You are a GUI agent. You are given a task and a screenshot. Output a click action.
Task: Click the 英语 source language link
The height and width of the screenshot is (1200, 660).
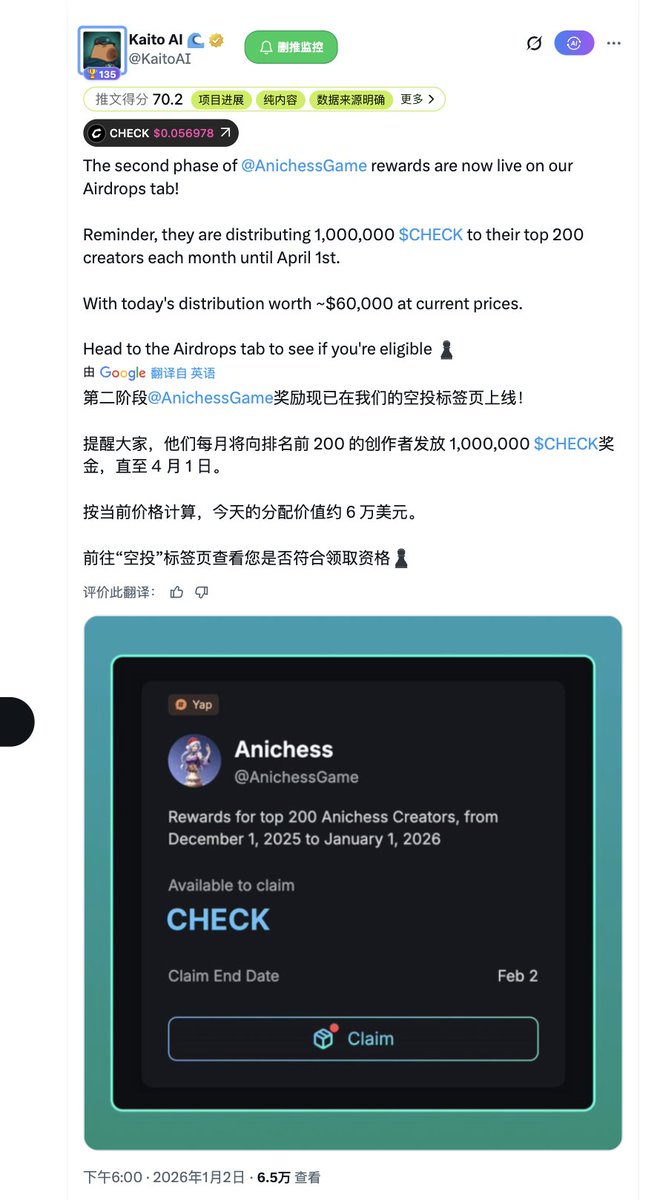[x=203, y=373]
